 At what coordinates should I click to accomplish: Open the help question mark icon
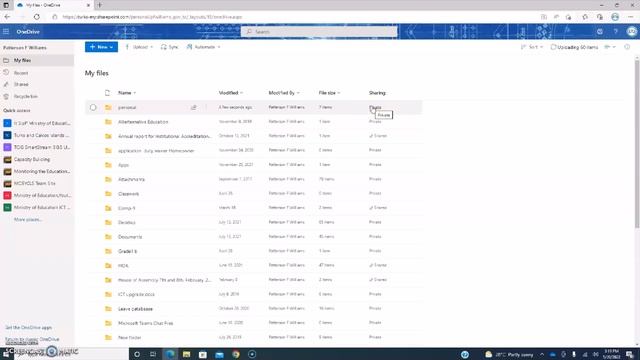pos(615,31)
